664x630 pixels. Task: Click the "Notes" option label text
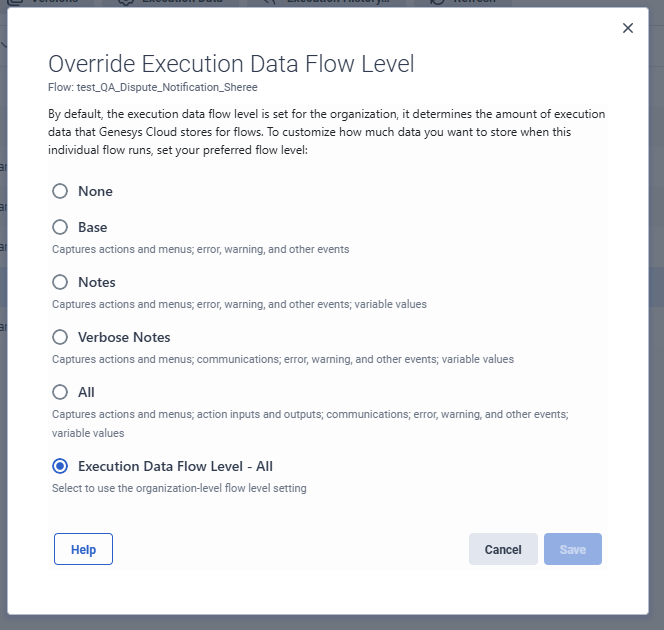(x=97, y=282)
